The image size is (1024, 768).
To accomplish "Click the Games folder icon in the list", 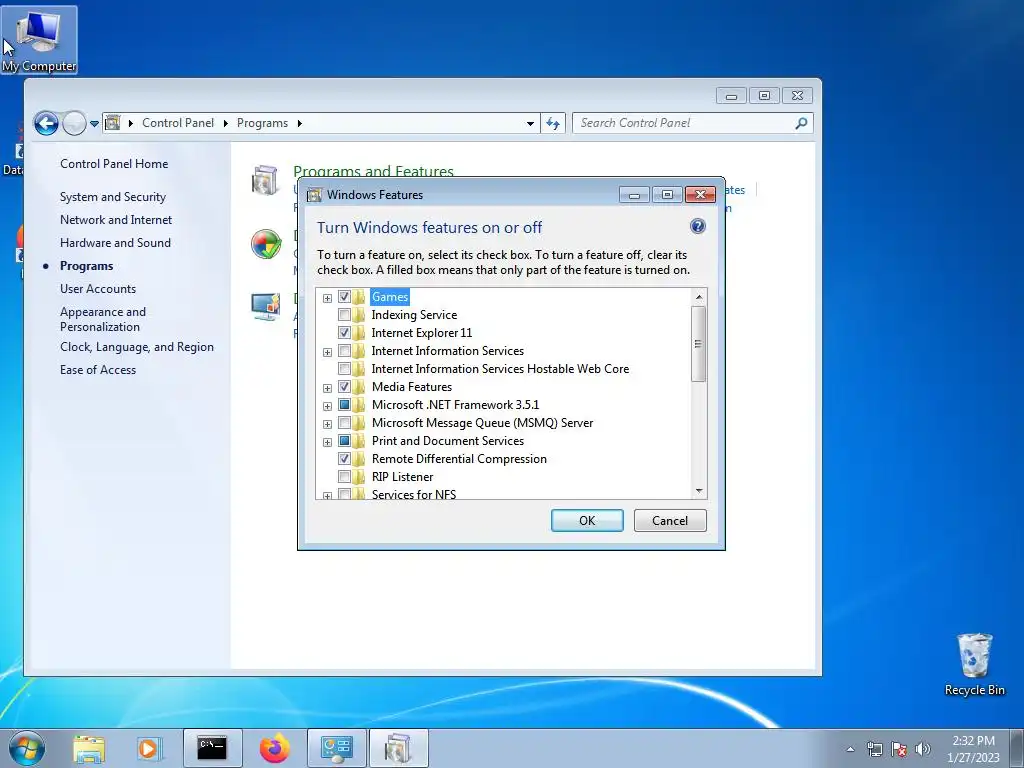I will coord(359,297).
